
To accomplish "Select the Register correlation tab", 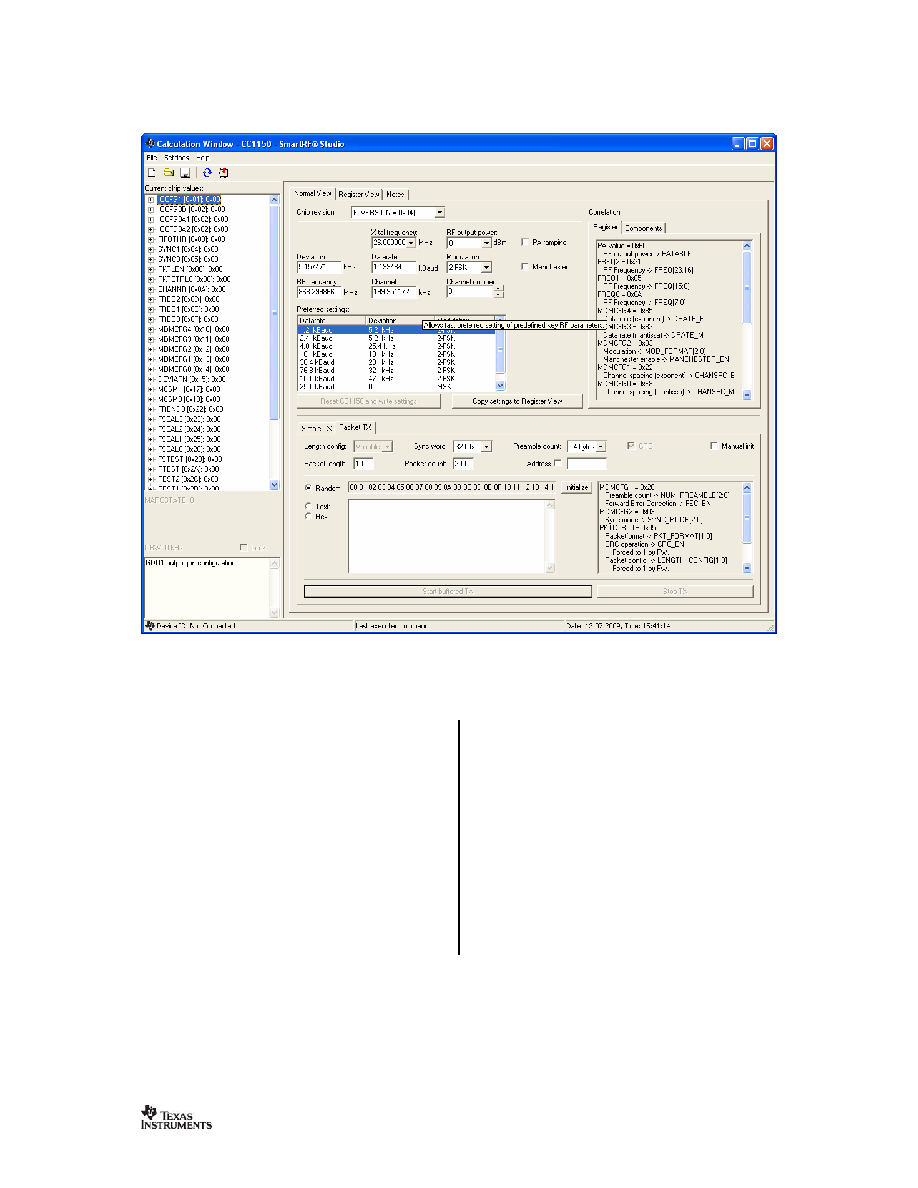I will (x=605, y=227).
